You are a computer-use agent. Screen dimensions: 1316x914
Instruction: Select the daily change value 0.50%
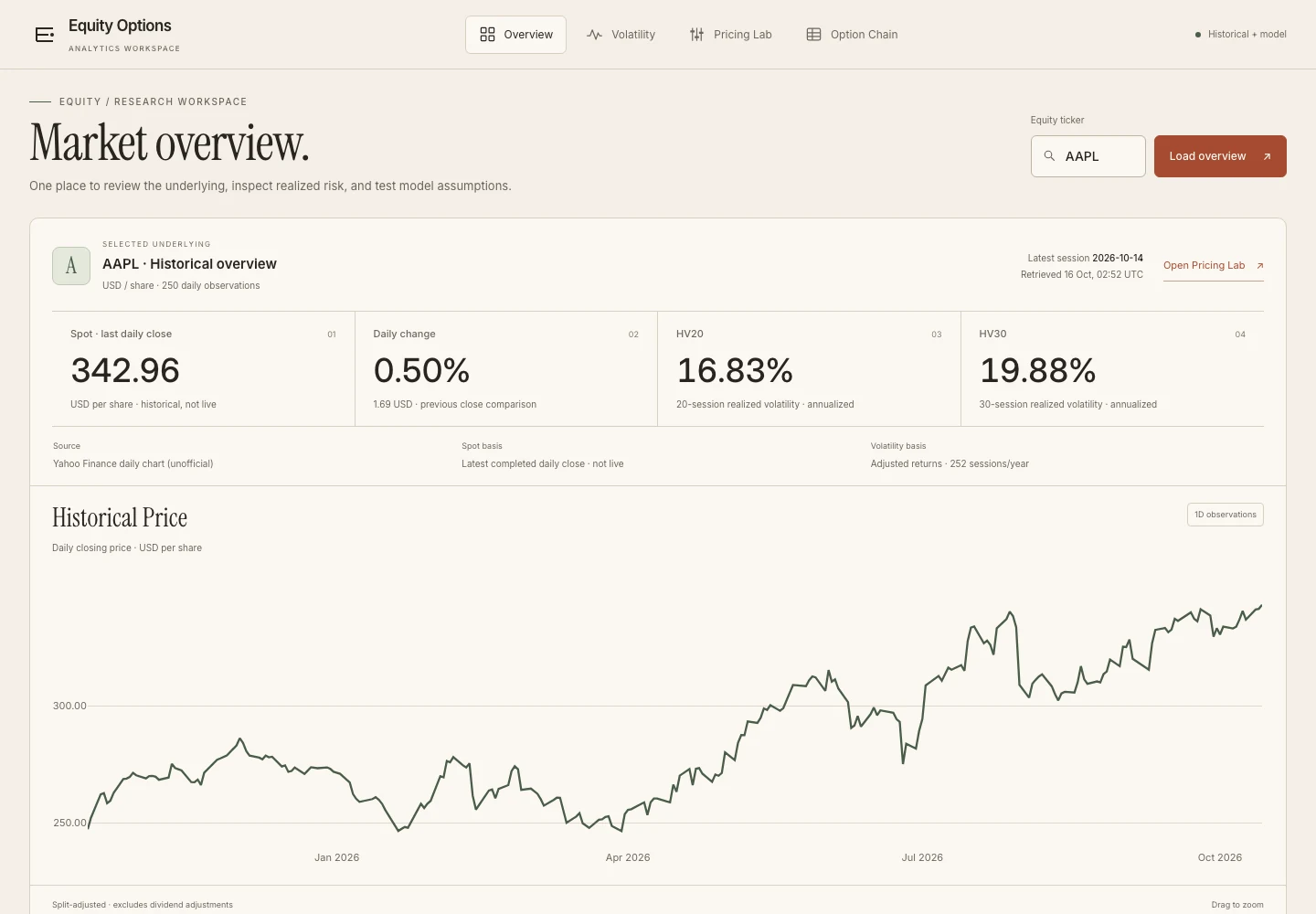[421, 370]
